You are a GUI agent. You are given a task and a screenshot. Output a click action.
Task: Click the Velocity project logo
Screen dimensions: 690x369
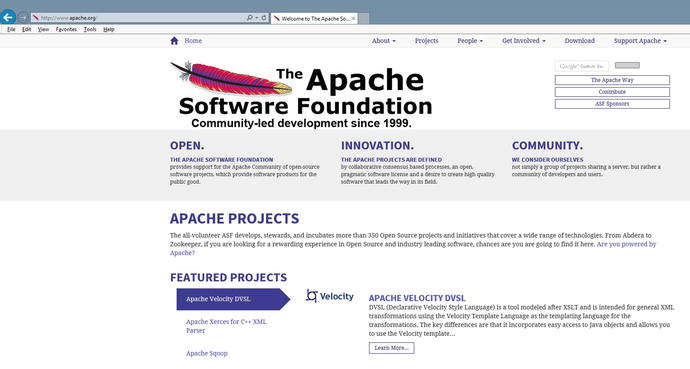(330, 296)
